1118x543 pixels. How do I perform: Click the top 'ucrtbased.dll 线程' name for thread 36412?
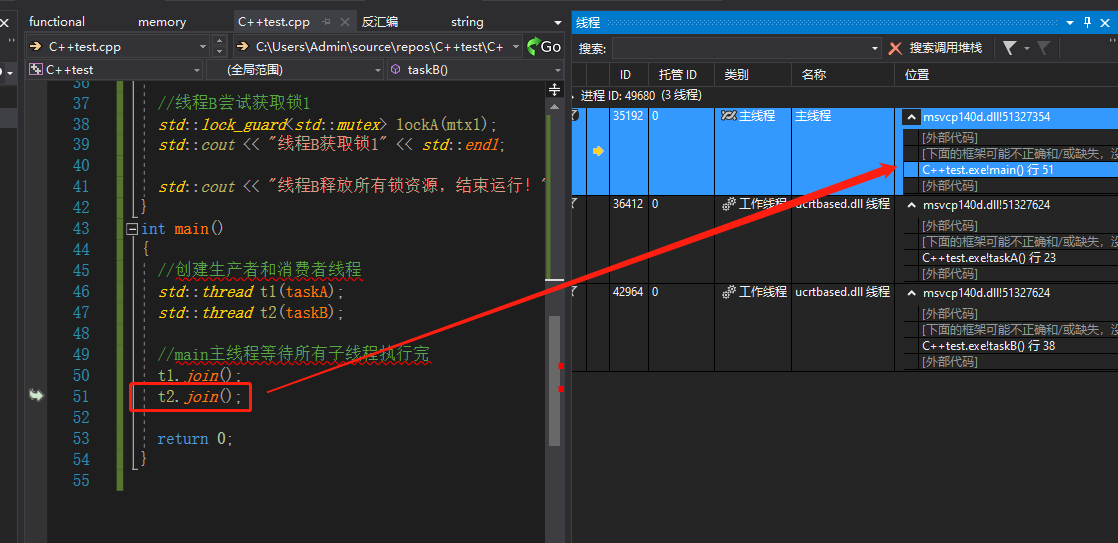coord(842,204)
